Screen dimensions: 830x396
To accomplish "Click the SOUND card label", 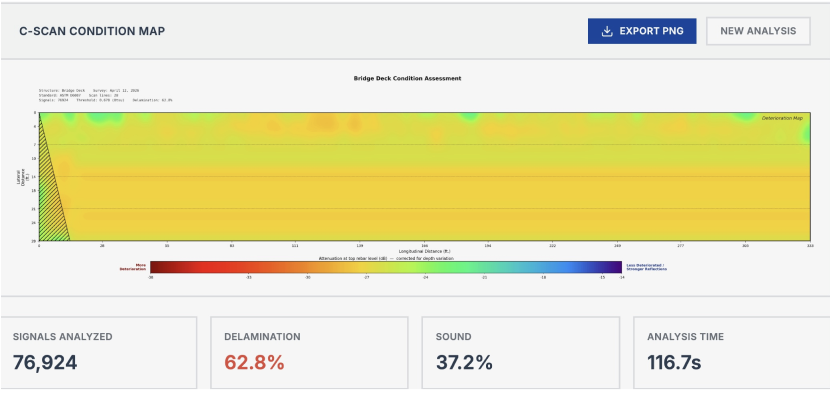I will [454, 337].
